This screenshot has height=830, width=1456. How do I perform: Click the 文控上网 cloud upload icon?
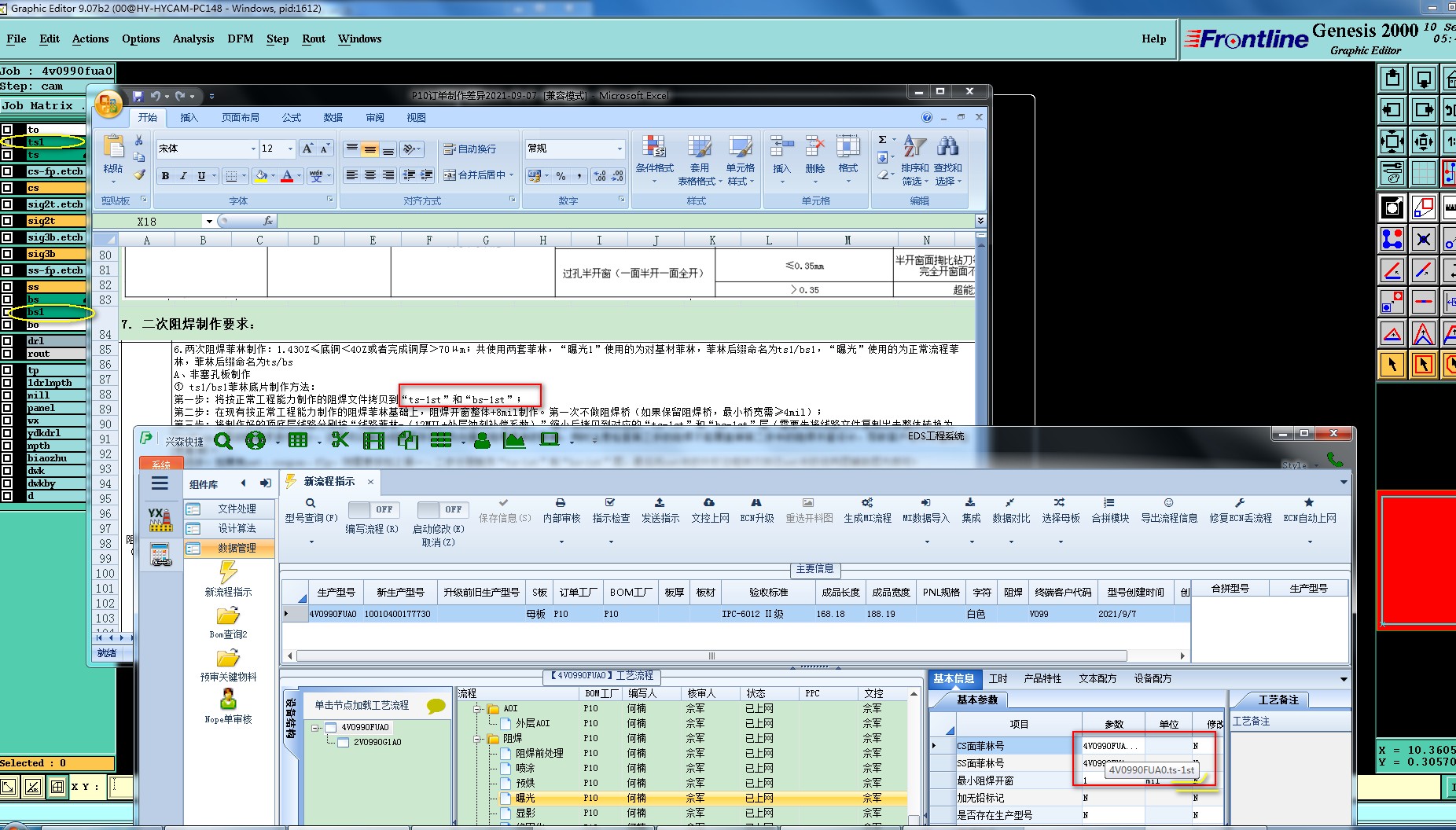[x=709, y=502]
